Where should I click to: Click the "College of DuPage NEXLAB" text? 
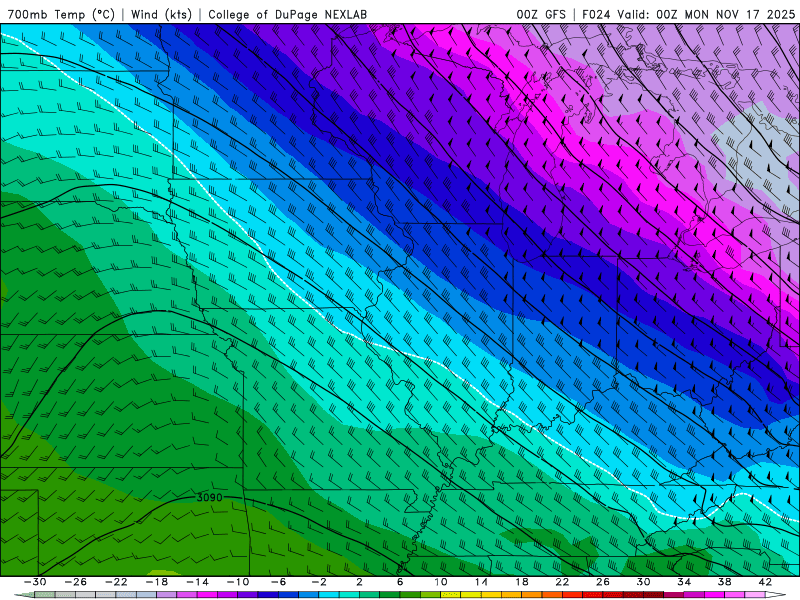point(287,15)
